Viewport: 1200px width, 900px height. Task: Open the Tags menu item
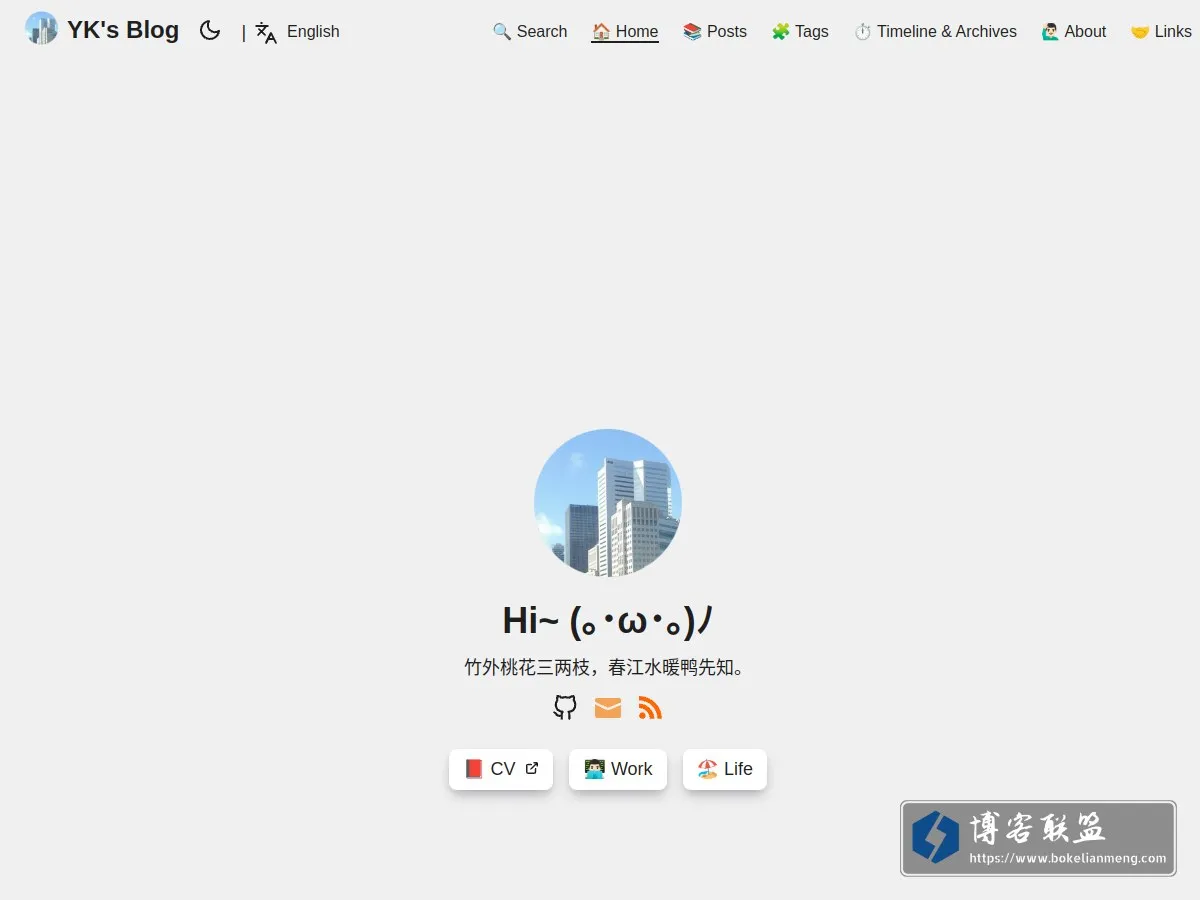[800, 31]
